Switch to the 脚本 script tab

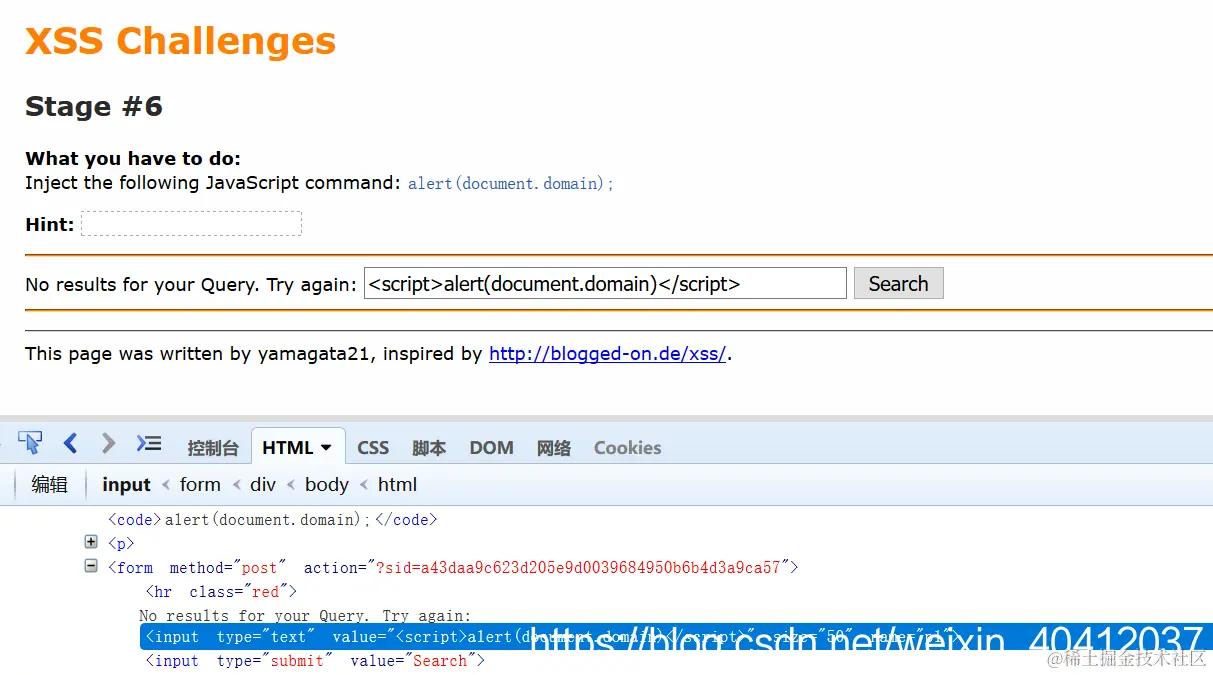point(429,448)
